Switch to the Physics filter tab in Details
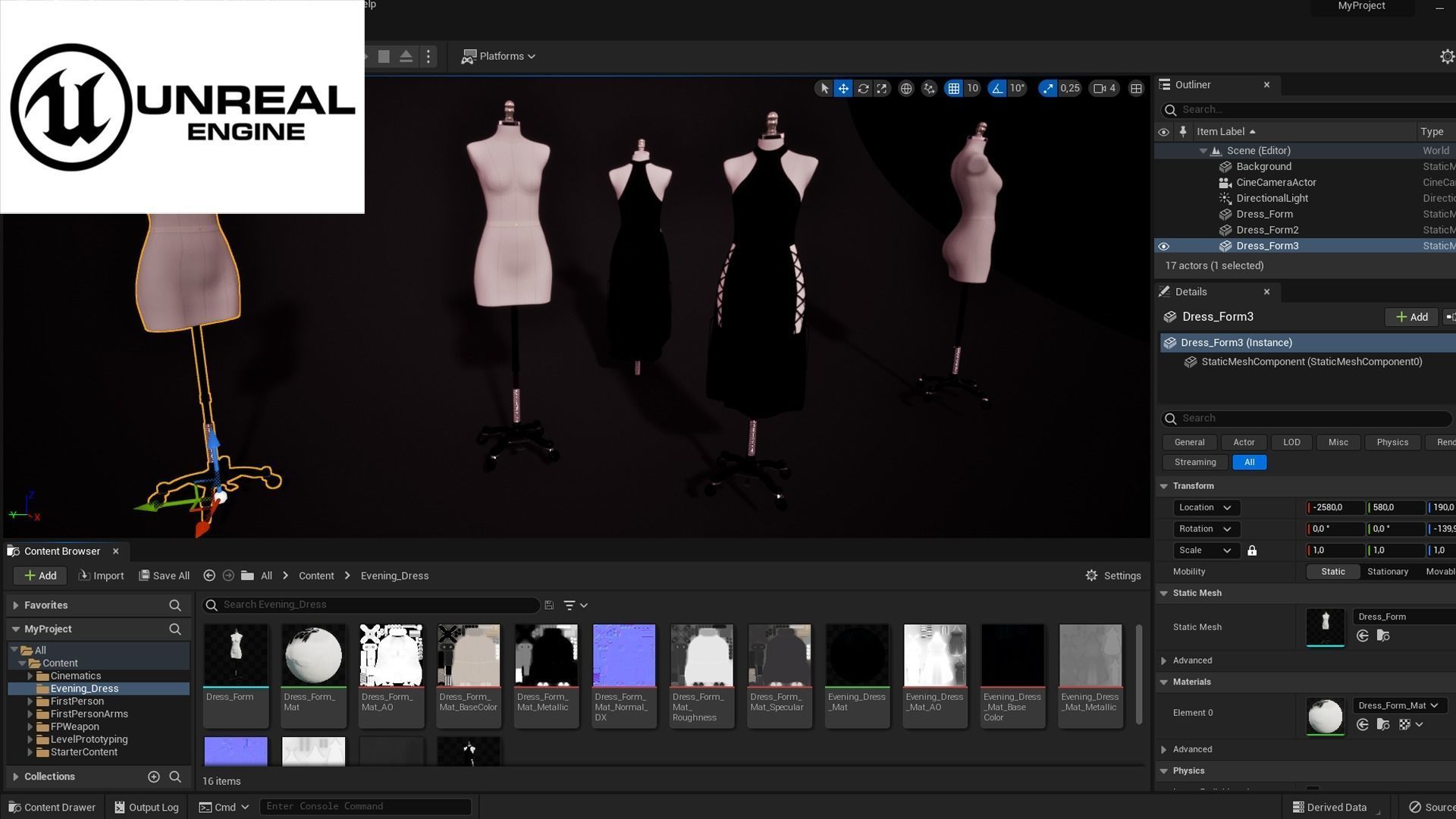 click(1392, 442)
